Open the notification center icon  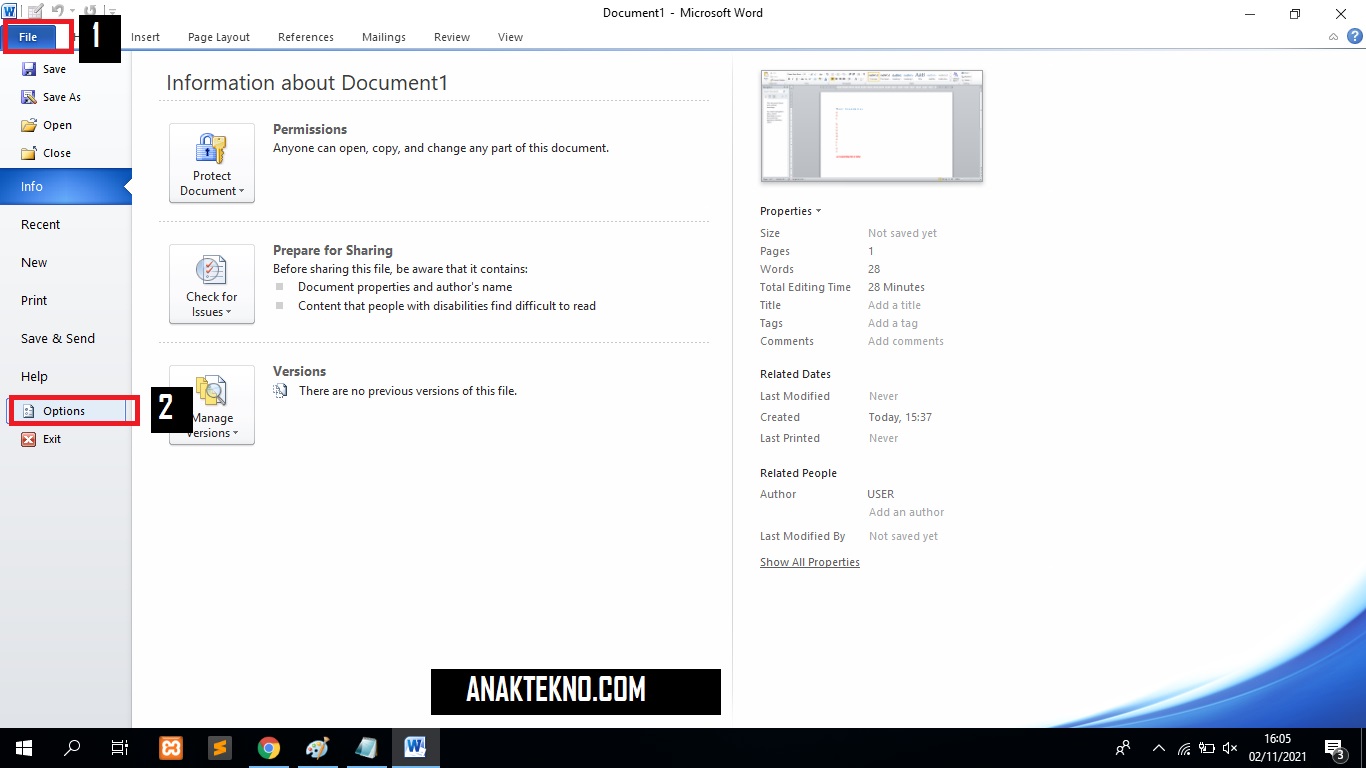point(1334,748)
